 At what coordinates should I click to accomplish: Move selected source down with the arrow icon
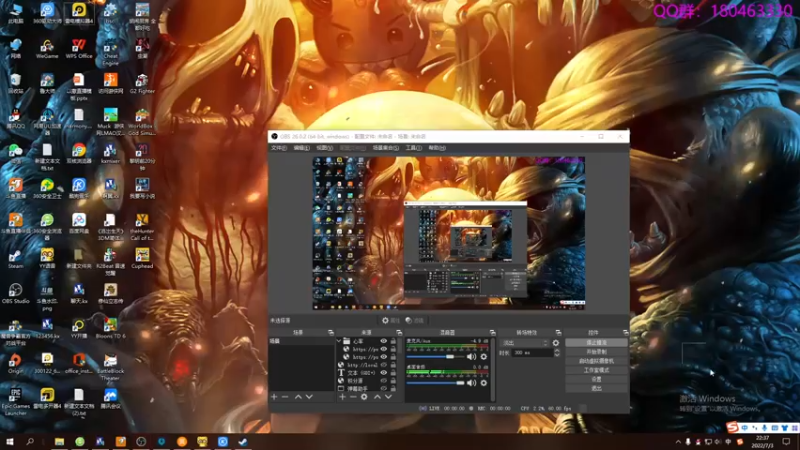click(x=388, y=397)
